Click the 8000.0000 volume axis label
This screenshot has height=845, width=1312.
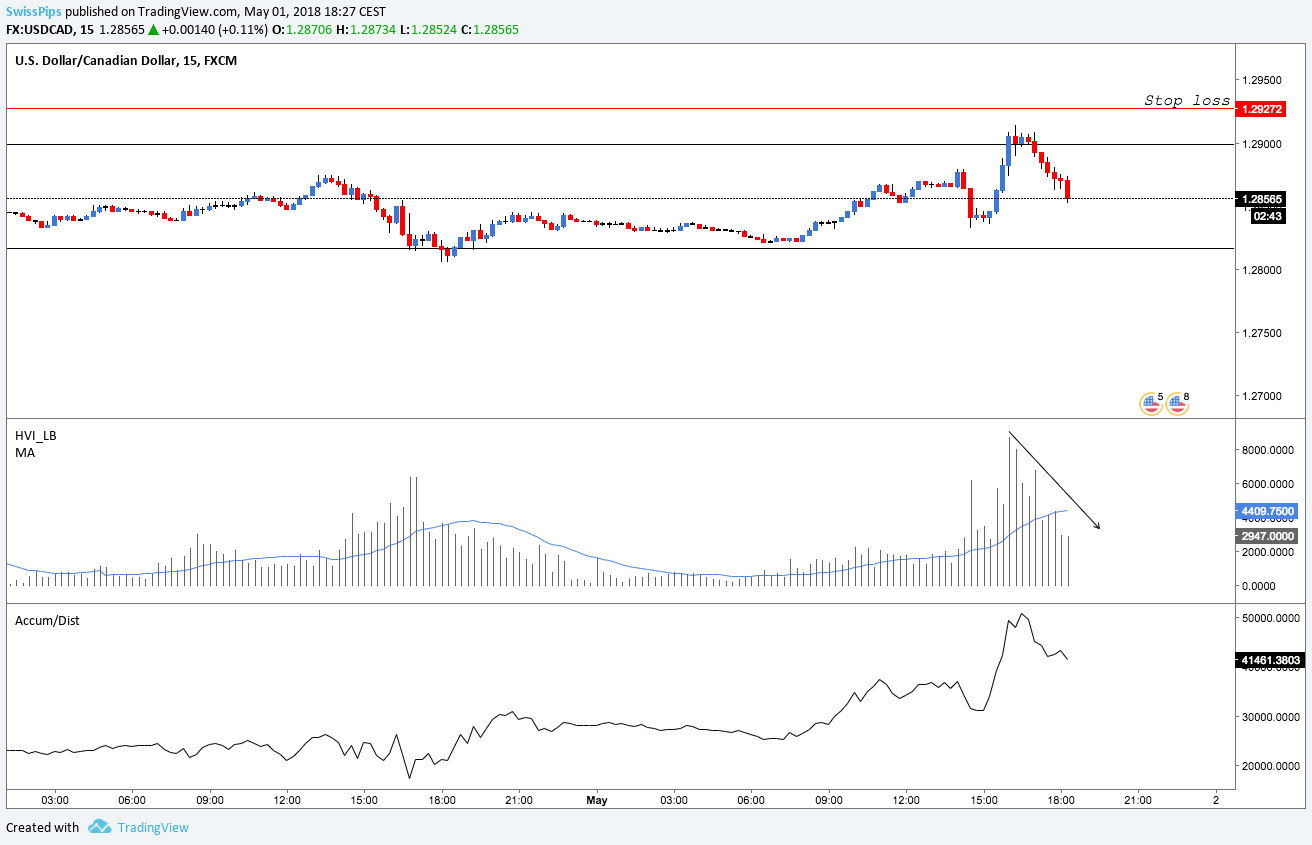[x=1266, y=450]
